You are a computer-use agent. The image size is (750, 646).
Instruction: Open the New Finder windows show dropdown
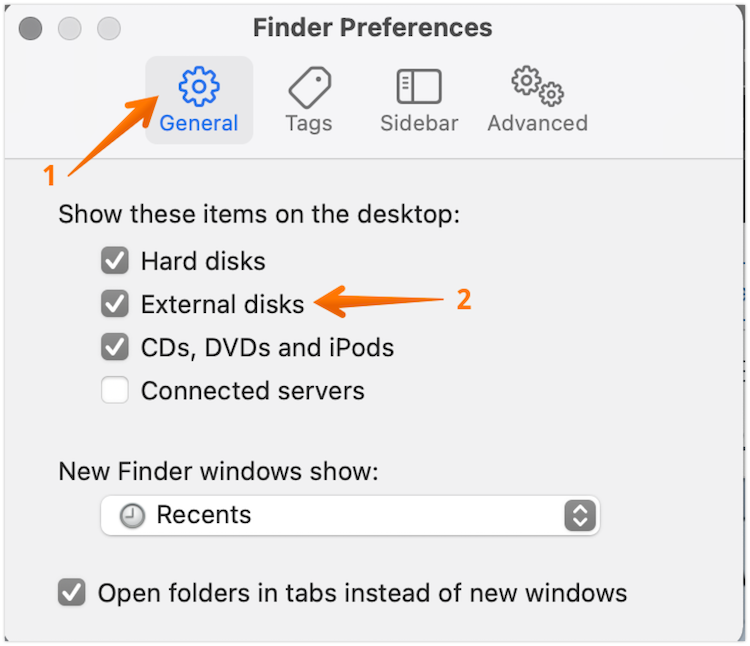coord(350,516)
